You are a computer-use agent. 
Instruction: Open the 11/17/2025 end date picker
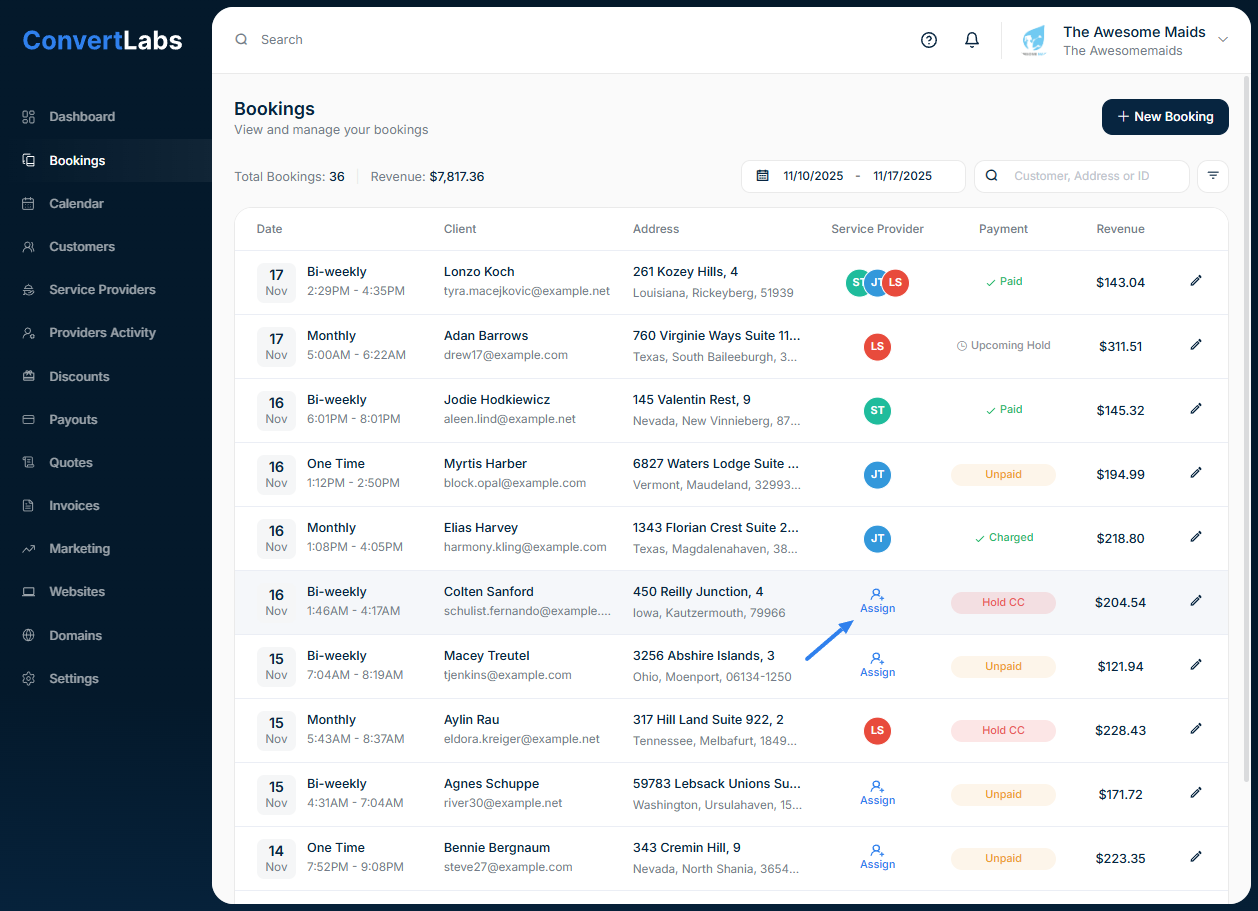tap(902, 176)
